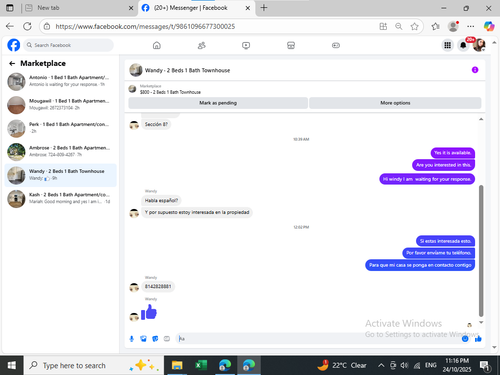Open Facebook Home feed icon
Viewport: 500px width, 375px height.
tap(157, 45)
